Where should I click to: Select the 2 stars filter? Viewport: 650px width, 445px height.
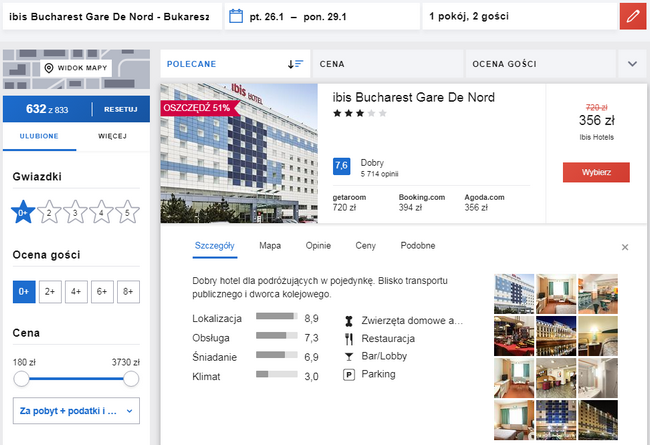tap(49, 212)
